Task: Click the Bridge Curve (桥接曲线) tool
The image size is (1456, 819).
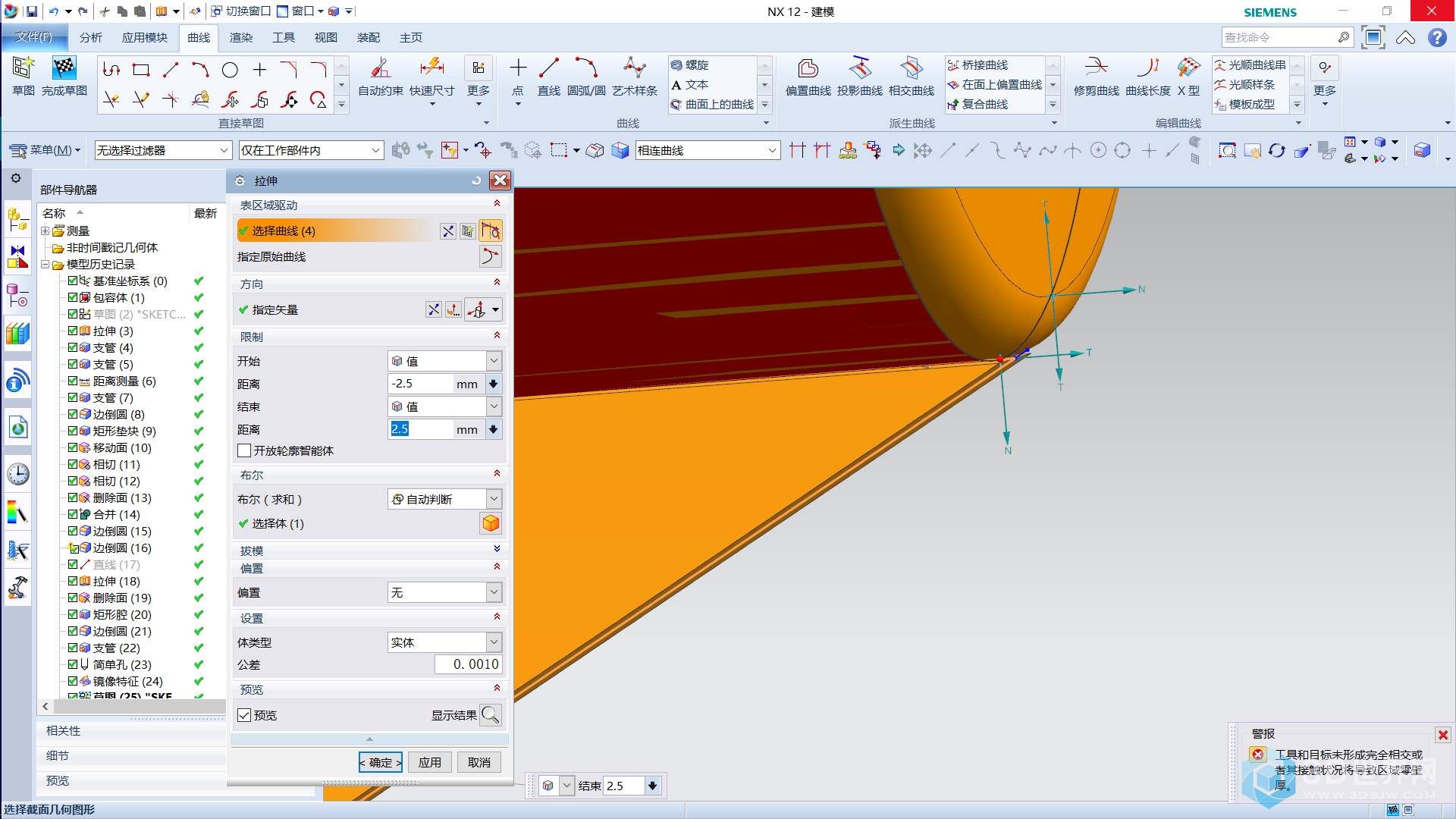Action: click(x=978, y=65)
